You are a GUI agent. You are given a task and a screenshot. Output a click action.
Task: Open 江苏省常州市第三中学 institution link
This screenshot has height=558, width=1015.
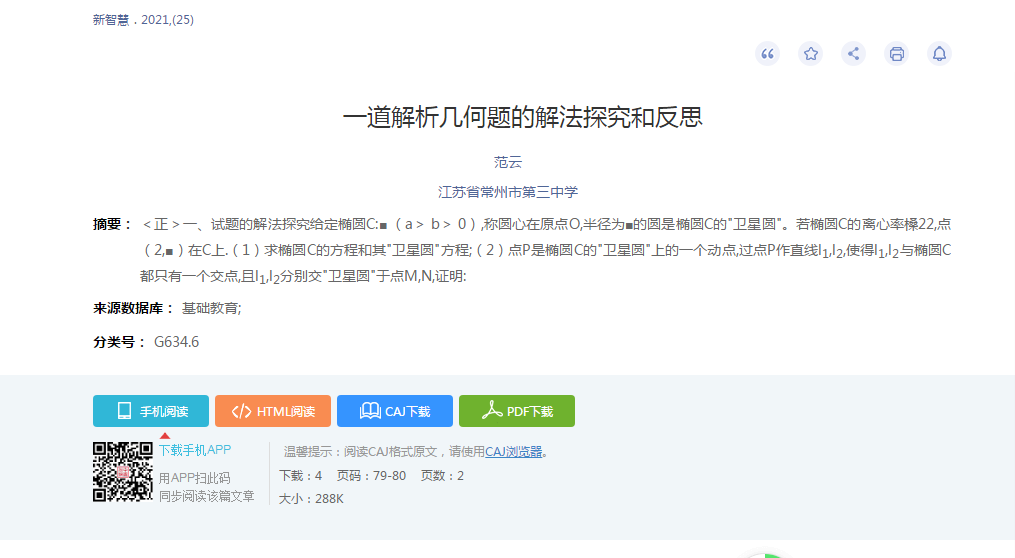click(x=508, y=192)
